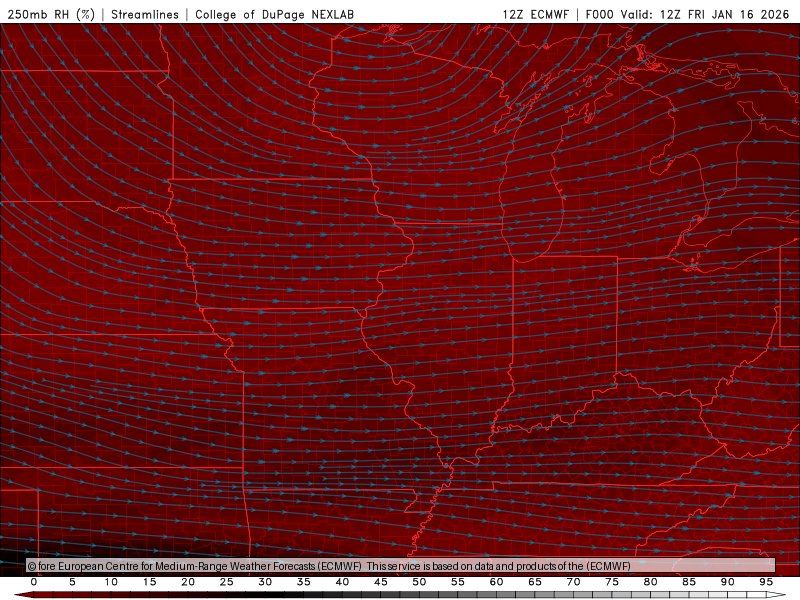Click the colorbar tick label '35'

click(304, 582)
